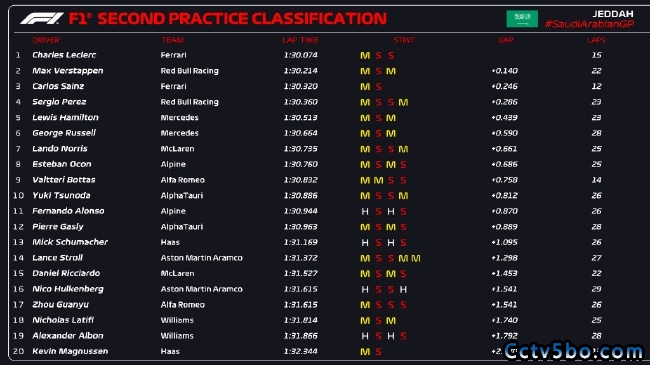The image size is (650, 365).
Task: Click Bottas's second M tyre icon
Action: 378,180
